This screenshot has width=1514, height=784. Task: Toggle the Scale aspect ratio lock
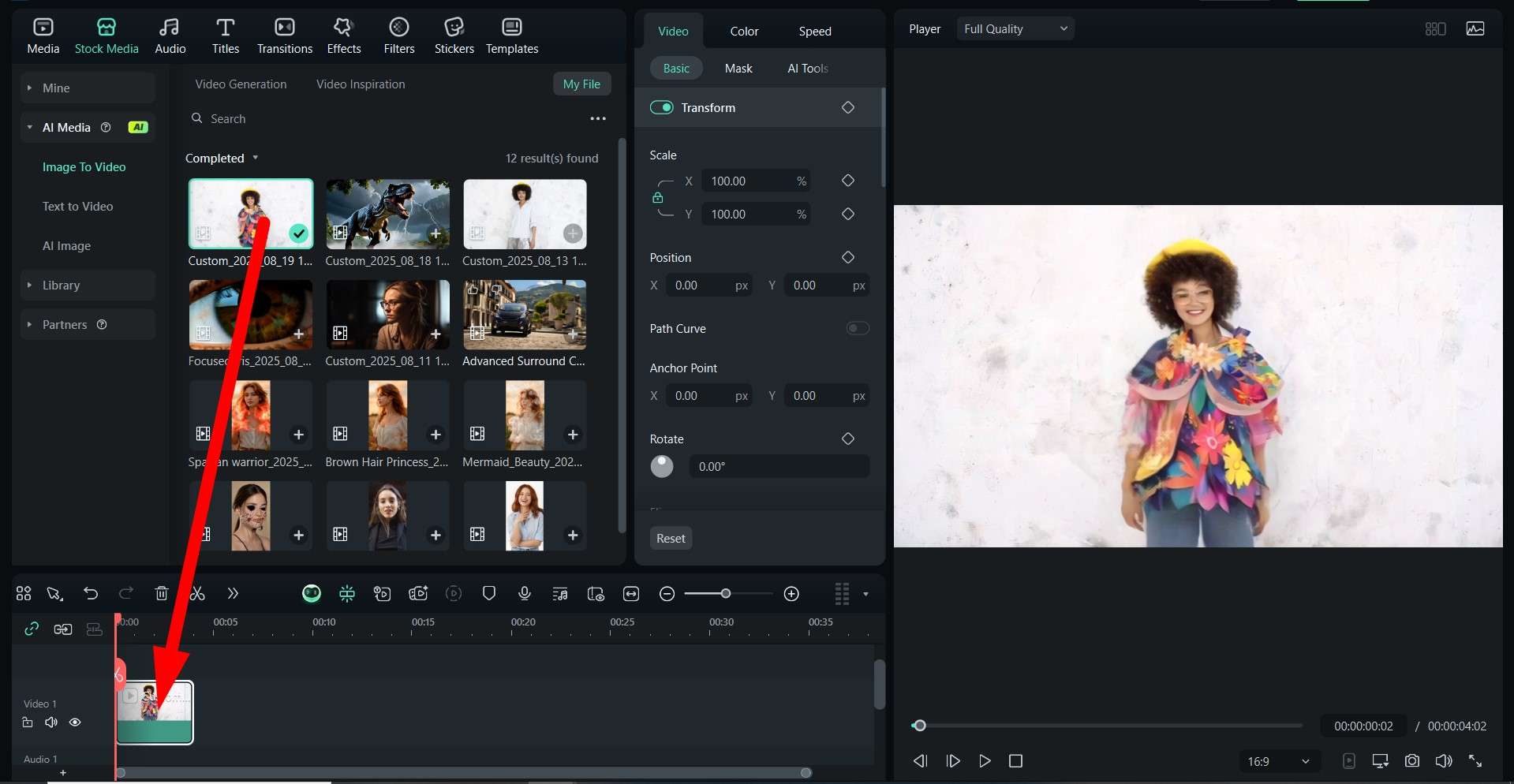pos(657,197)
